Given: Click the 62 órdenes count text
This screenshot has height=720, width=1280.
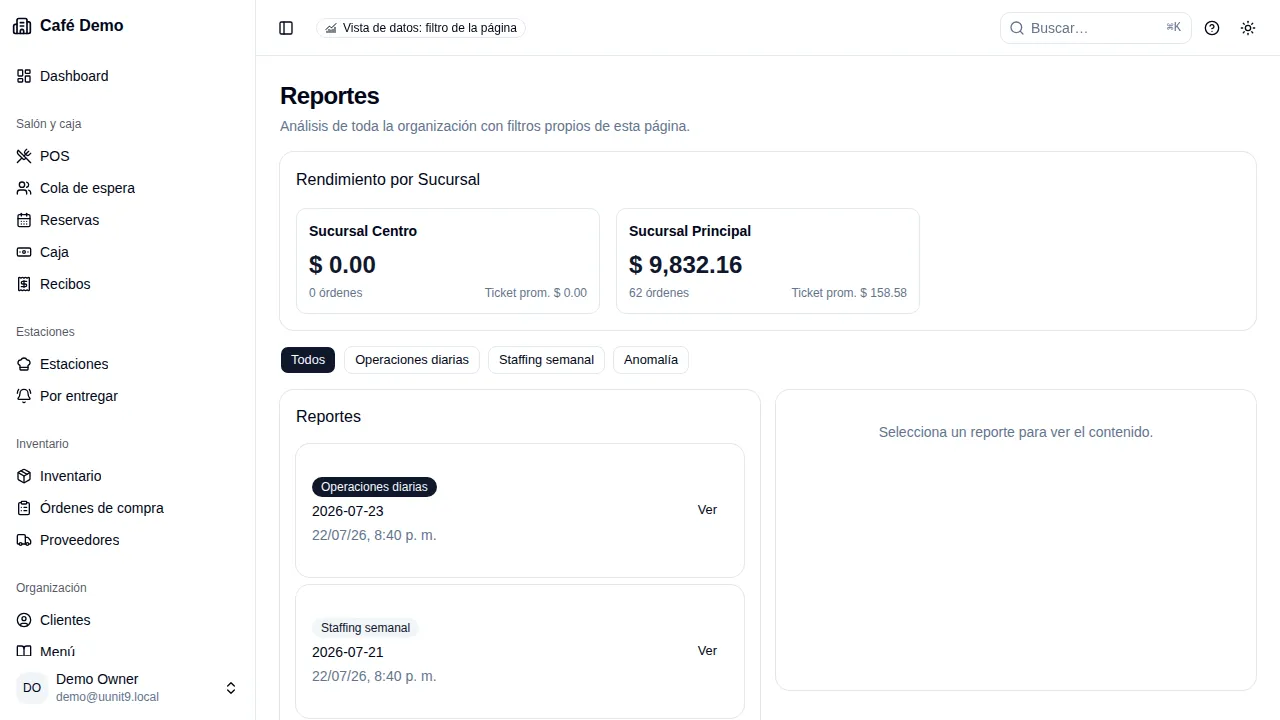Looking at the screenshot, I should pyautogui.click(x=659, y=293).
